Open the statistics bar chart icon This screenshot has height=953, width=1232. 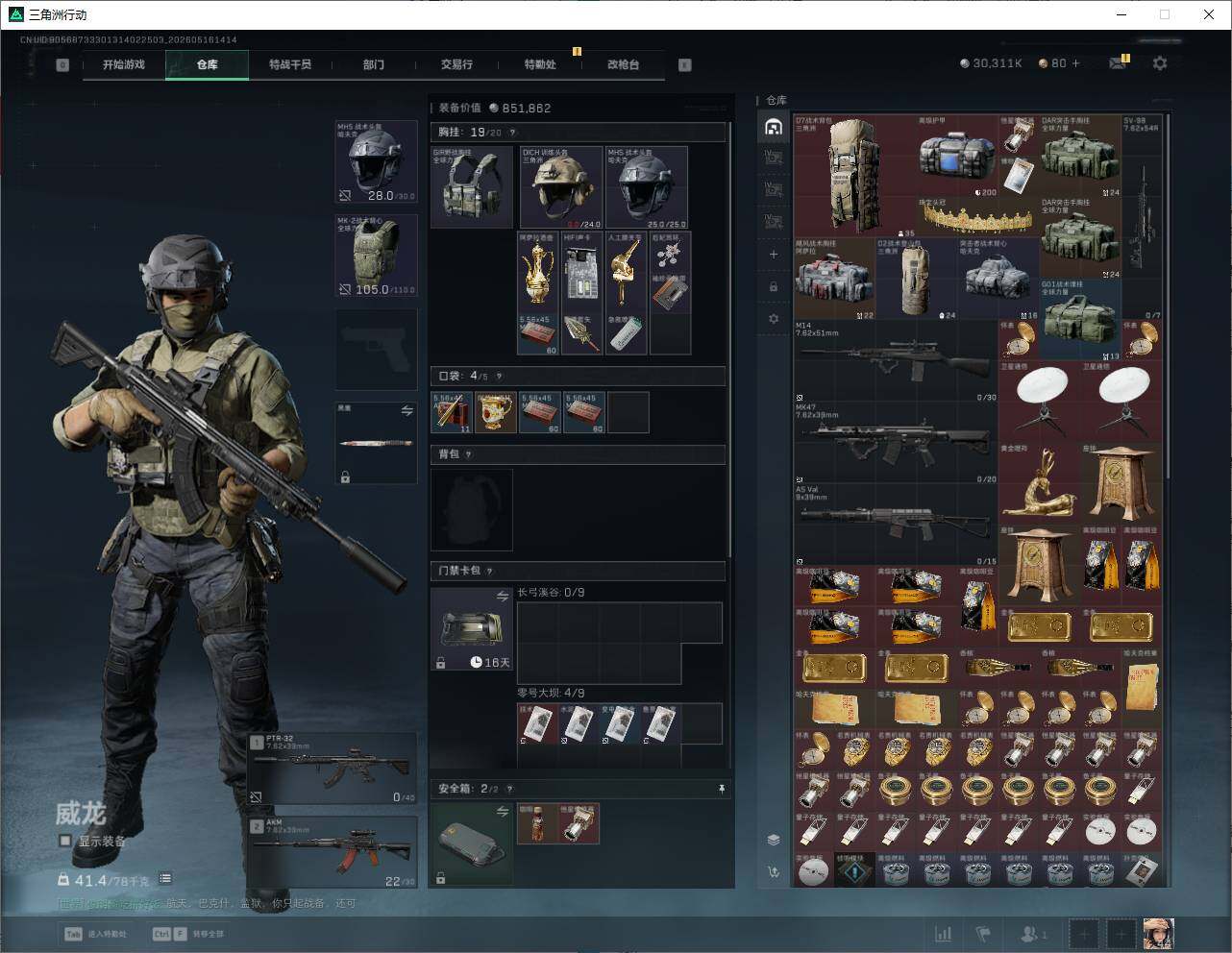tap(944, 934)
